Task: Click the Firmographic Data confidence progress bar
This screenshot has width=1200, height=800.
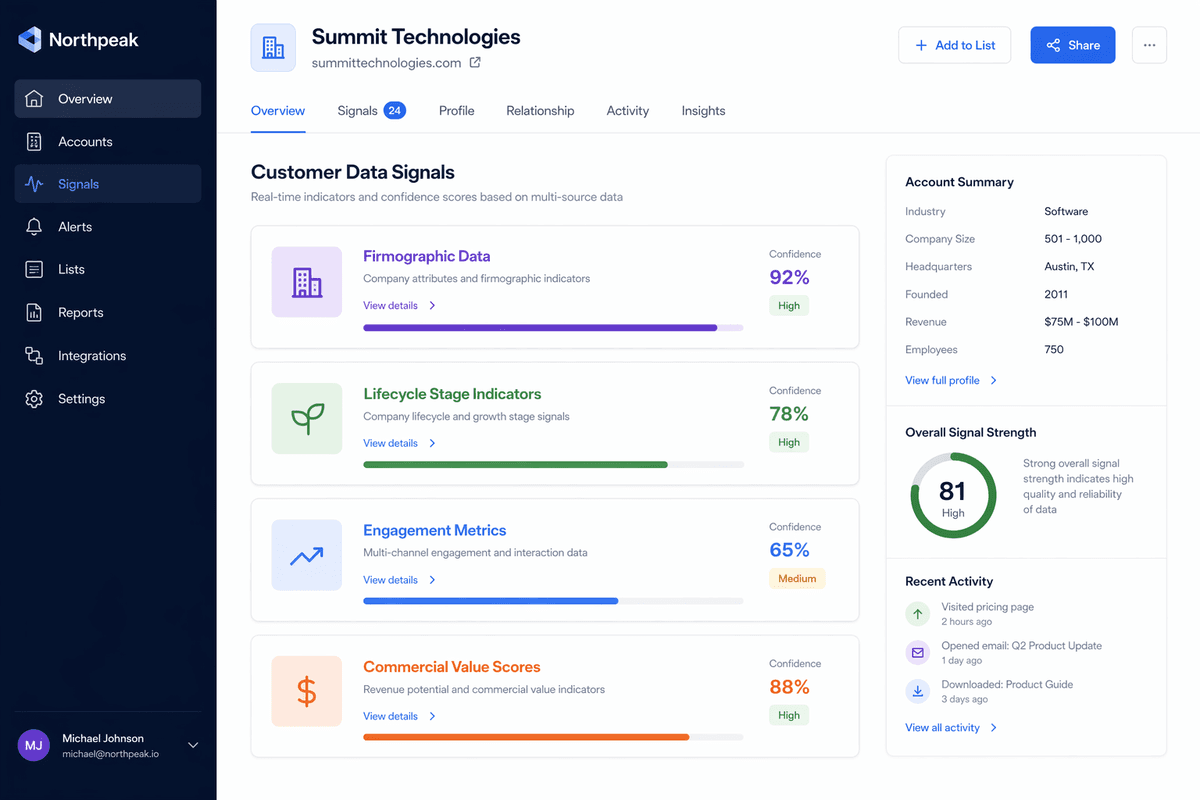Action: tap(553, 328)
